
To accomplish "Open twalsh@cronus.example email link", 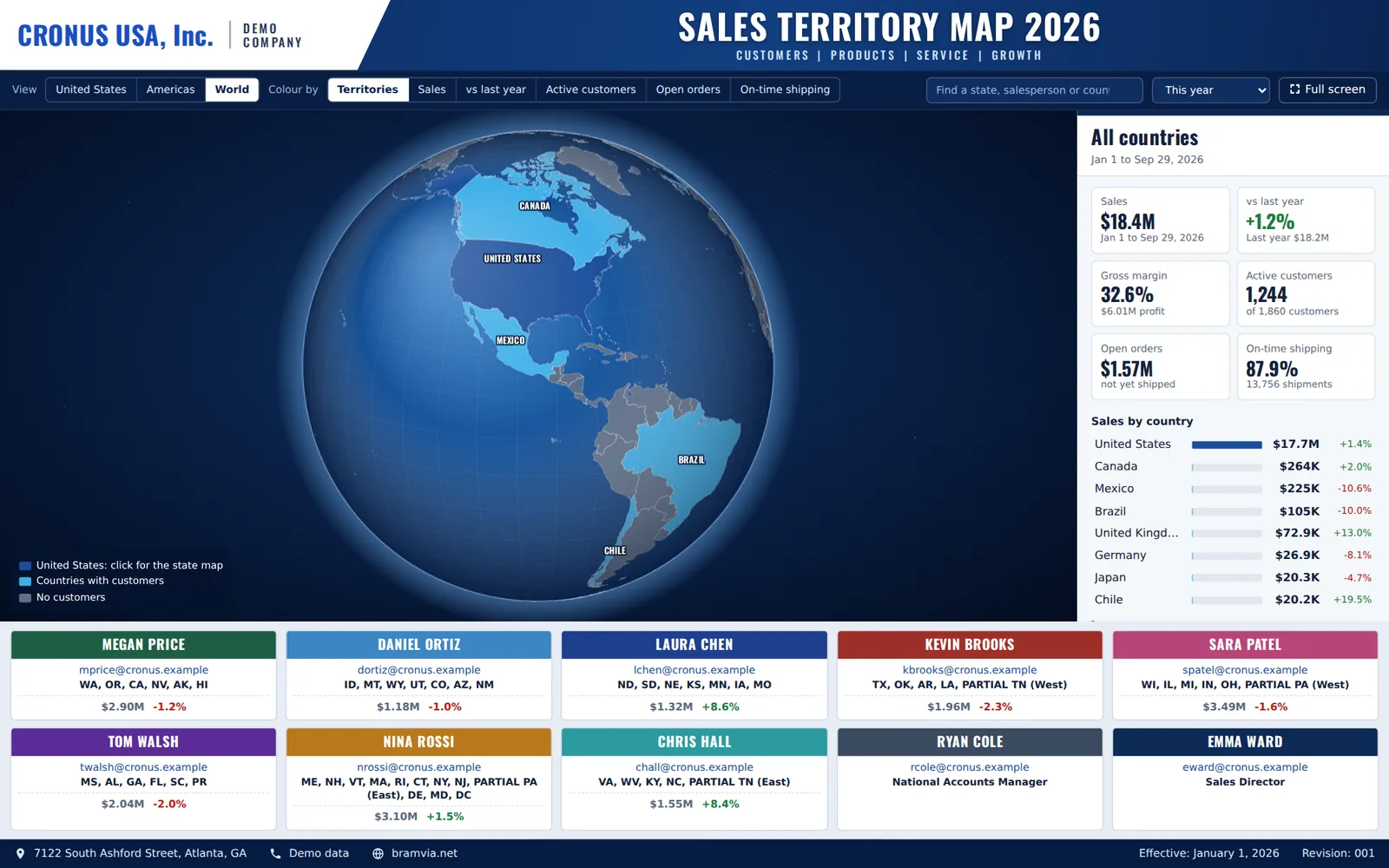I will (143, 767).
